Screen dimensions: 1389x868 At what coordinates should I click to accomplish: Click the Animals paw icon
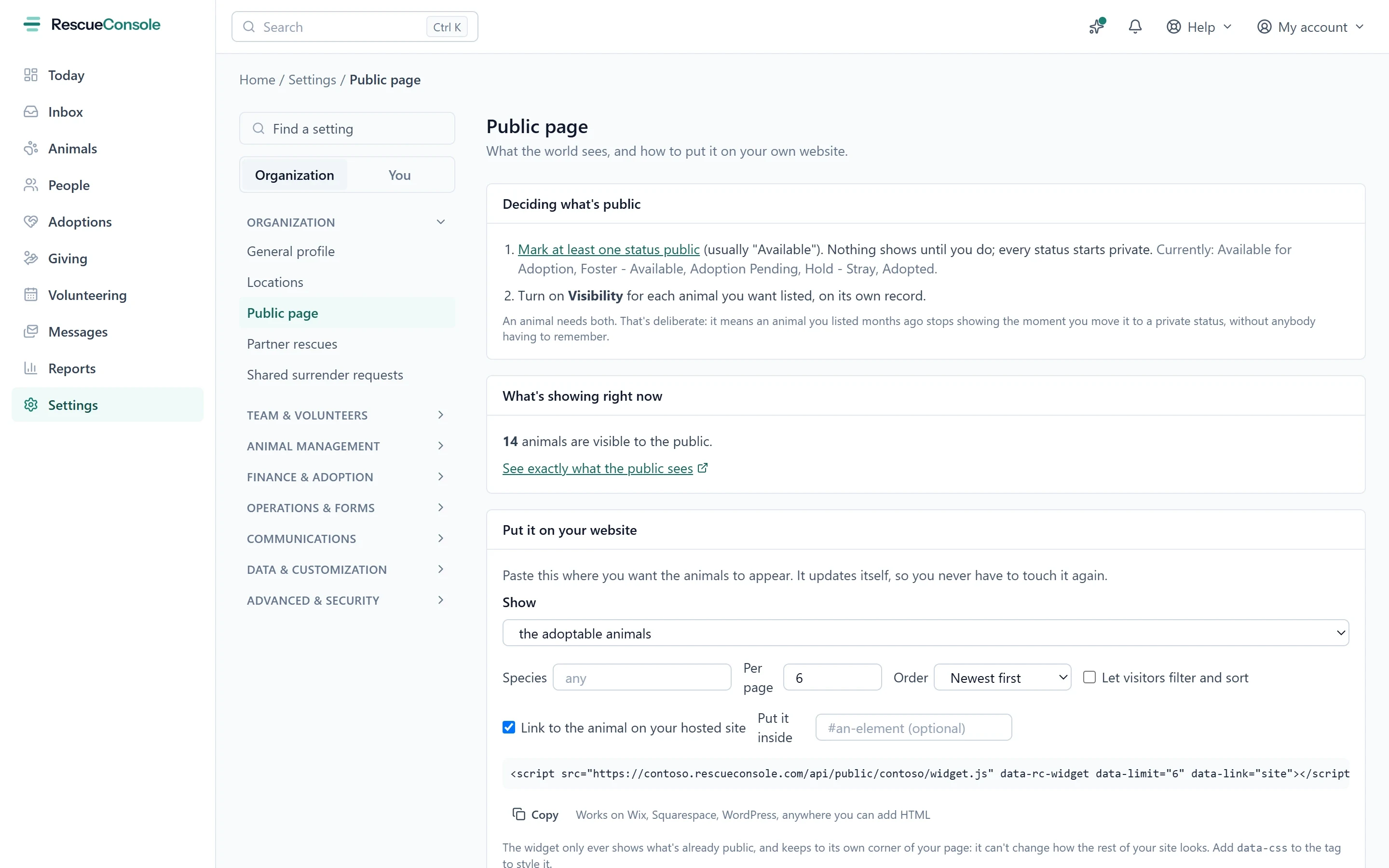[x=31, y=149]
